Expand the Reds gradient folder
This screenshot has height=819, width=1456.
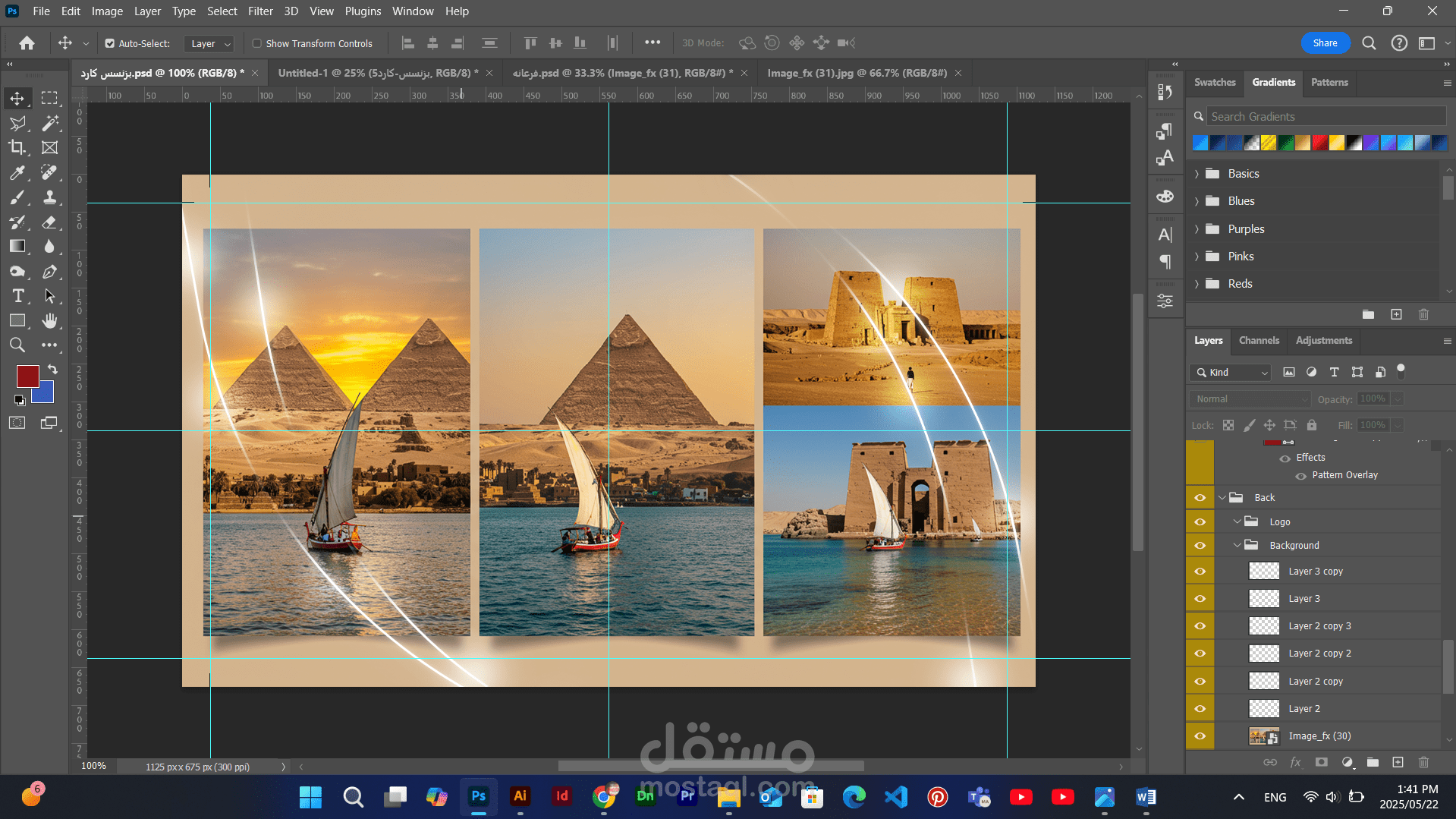(x=1197, y=284)
